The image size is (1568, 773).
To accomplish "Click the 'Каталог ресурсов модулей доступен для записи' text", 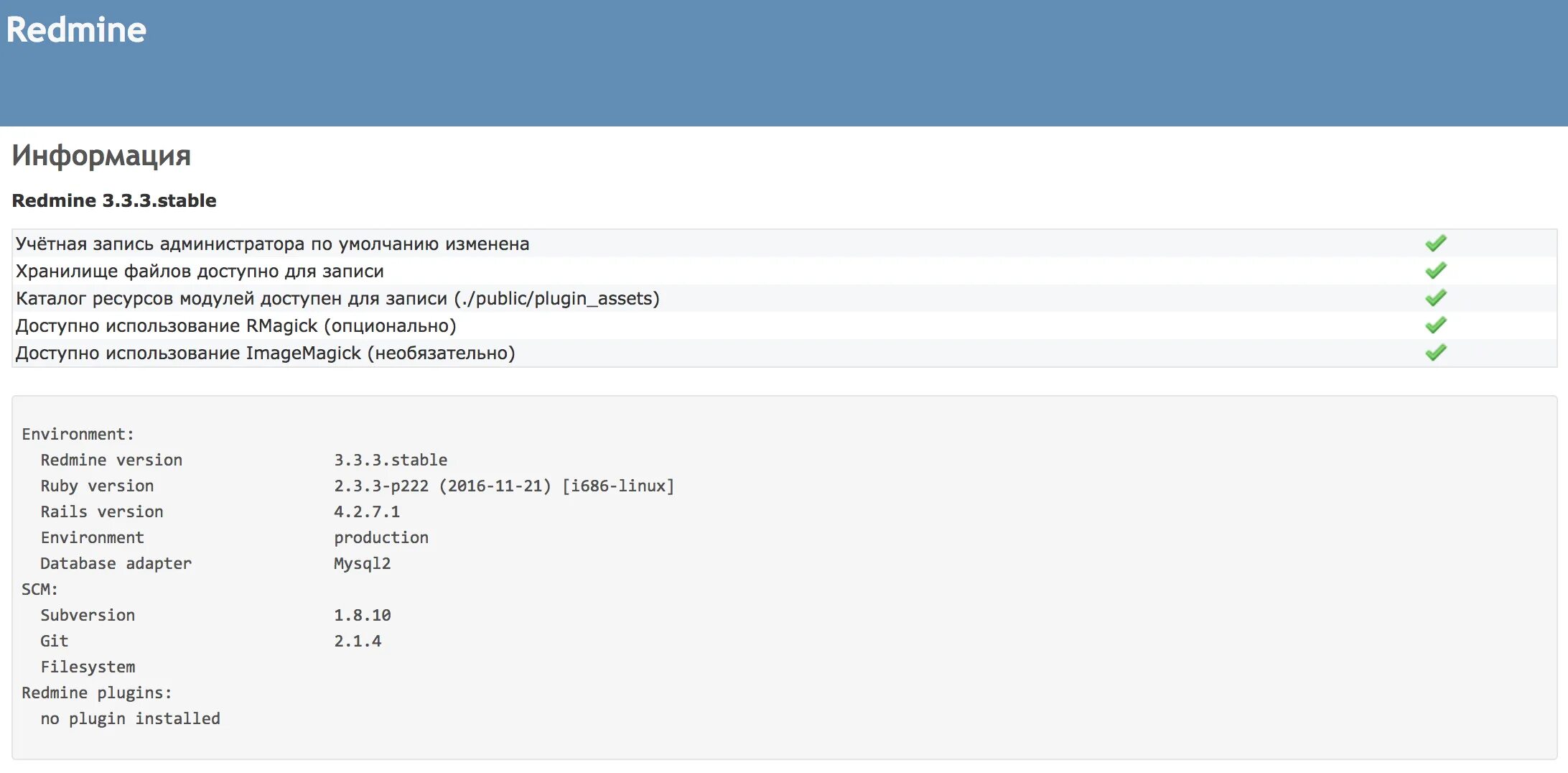I will [231, 299].
